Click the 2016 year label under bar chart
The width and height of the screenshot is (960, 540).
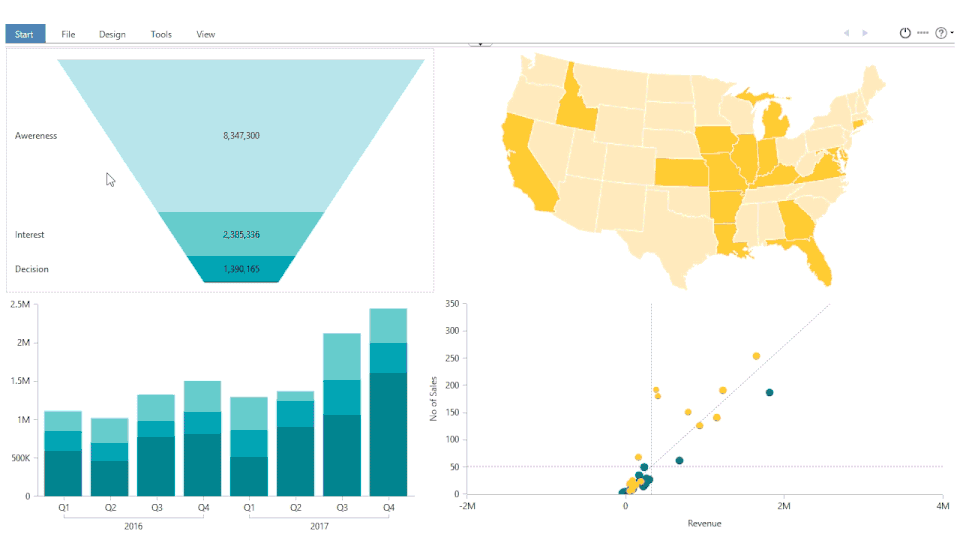[133, 526]
